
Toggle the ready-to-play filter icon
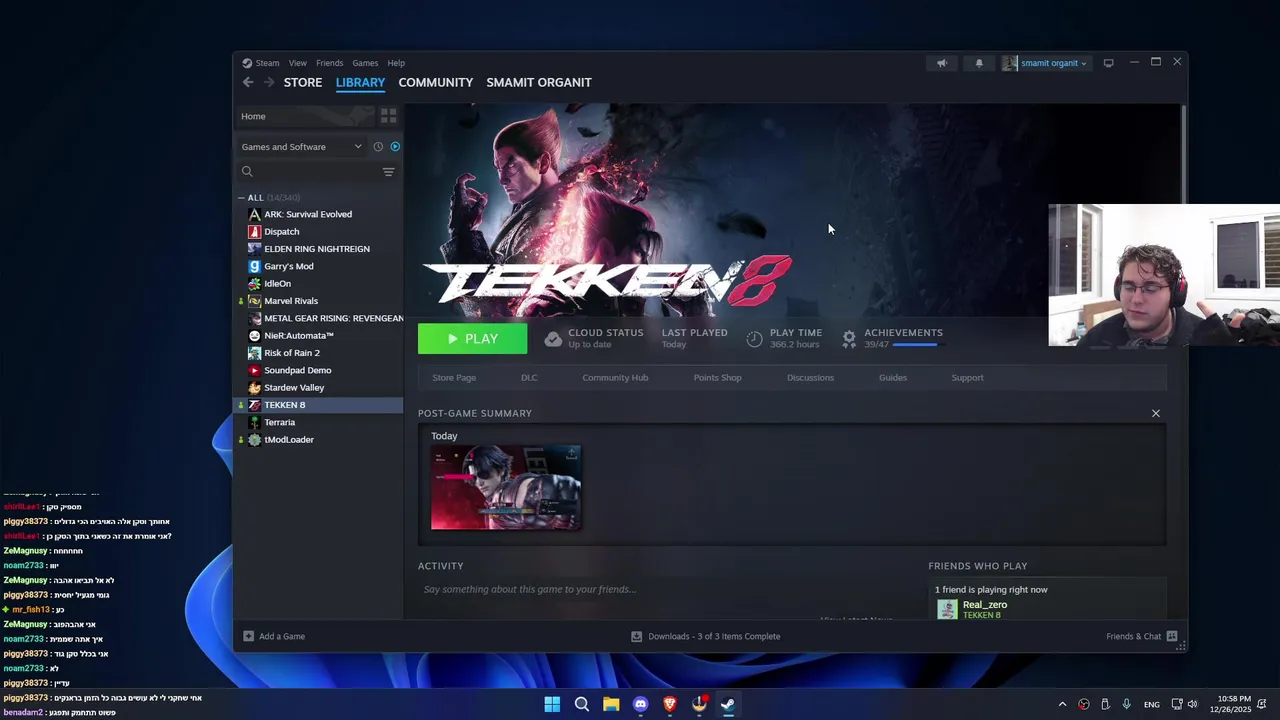(395, 146)
